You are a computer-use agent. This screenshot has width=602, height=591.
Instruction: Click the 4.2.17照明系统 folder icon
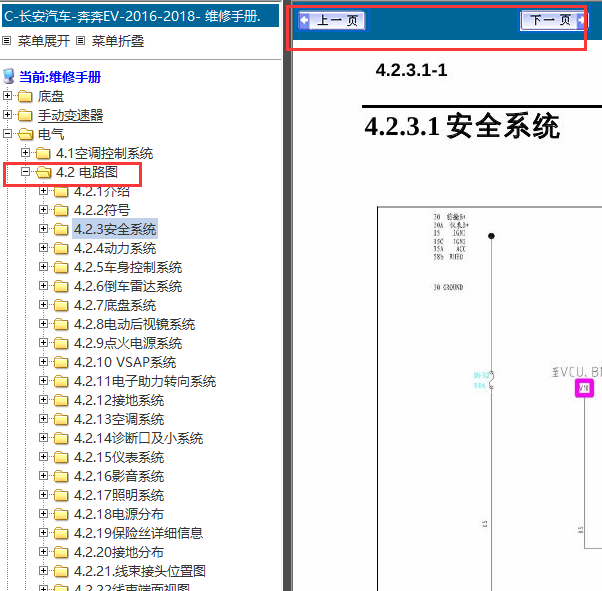click(61, 495)
